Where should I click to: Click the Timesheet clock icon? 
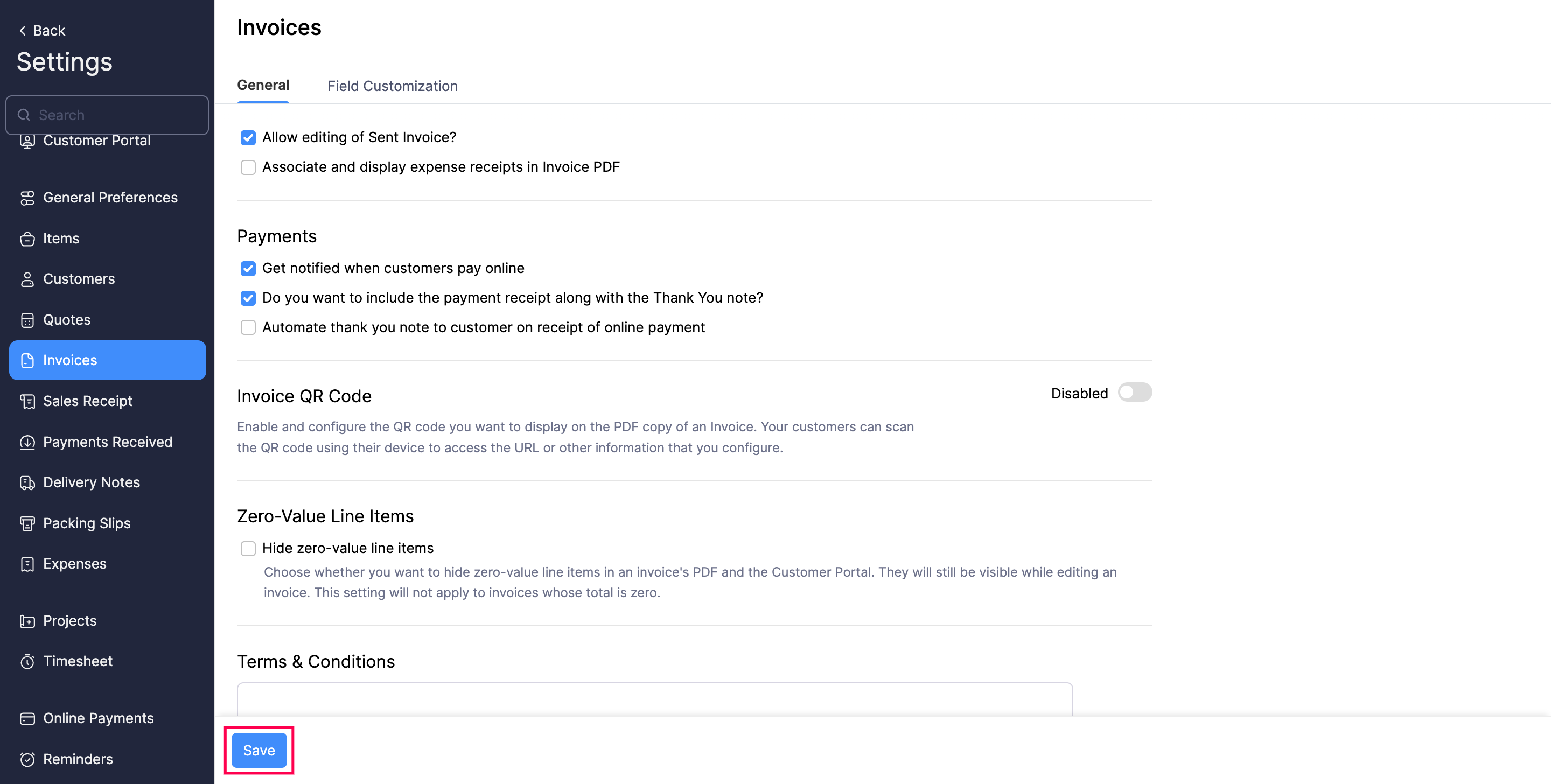click(x=27, y=662)
